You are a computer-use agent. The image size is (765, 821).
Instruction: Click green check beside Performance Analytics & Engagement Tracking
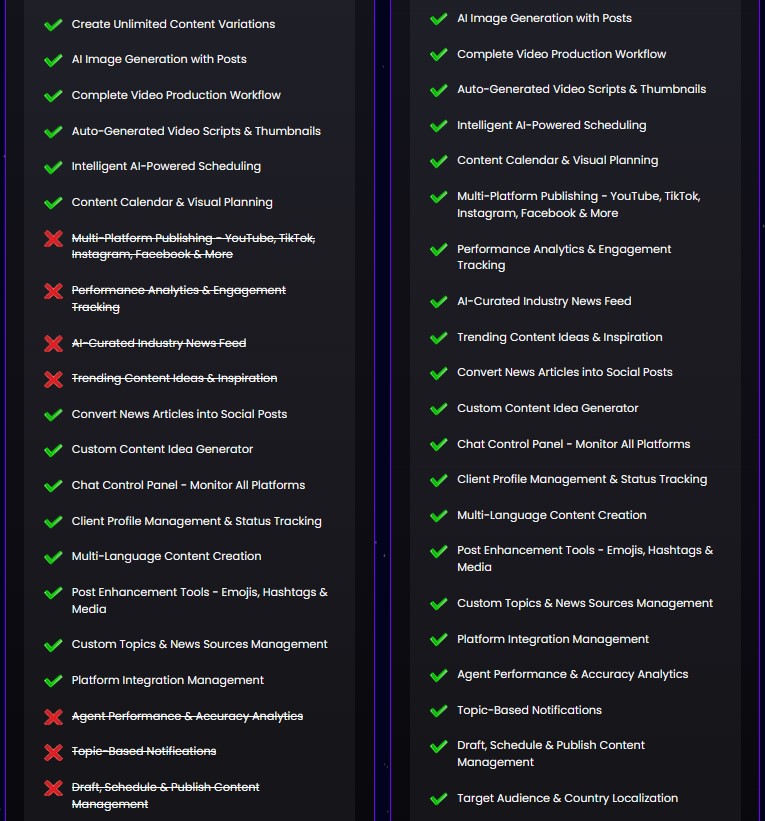click(x=438, y=250)
